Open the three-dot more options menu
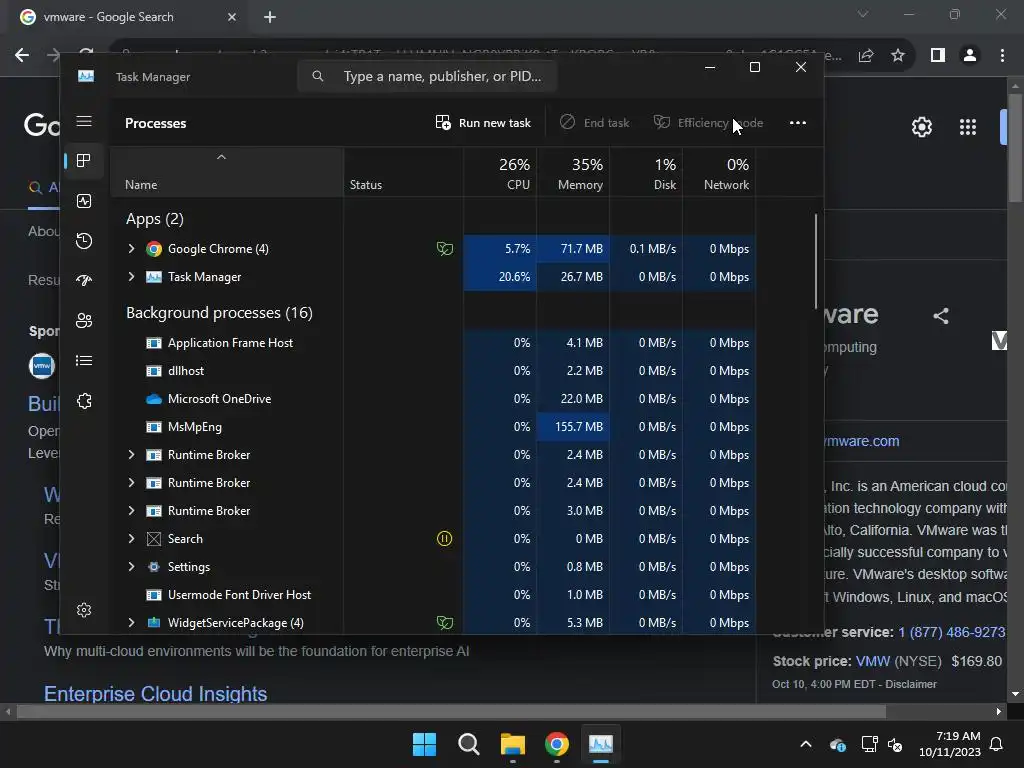Viewport: 1024px width, 768px height. tap(797, 123)
